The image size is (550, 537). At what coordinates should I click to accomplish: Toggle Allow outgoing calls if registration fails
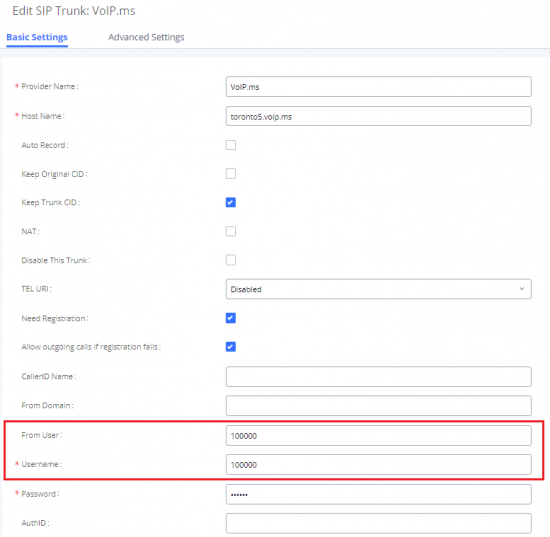(231, 347)
